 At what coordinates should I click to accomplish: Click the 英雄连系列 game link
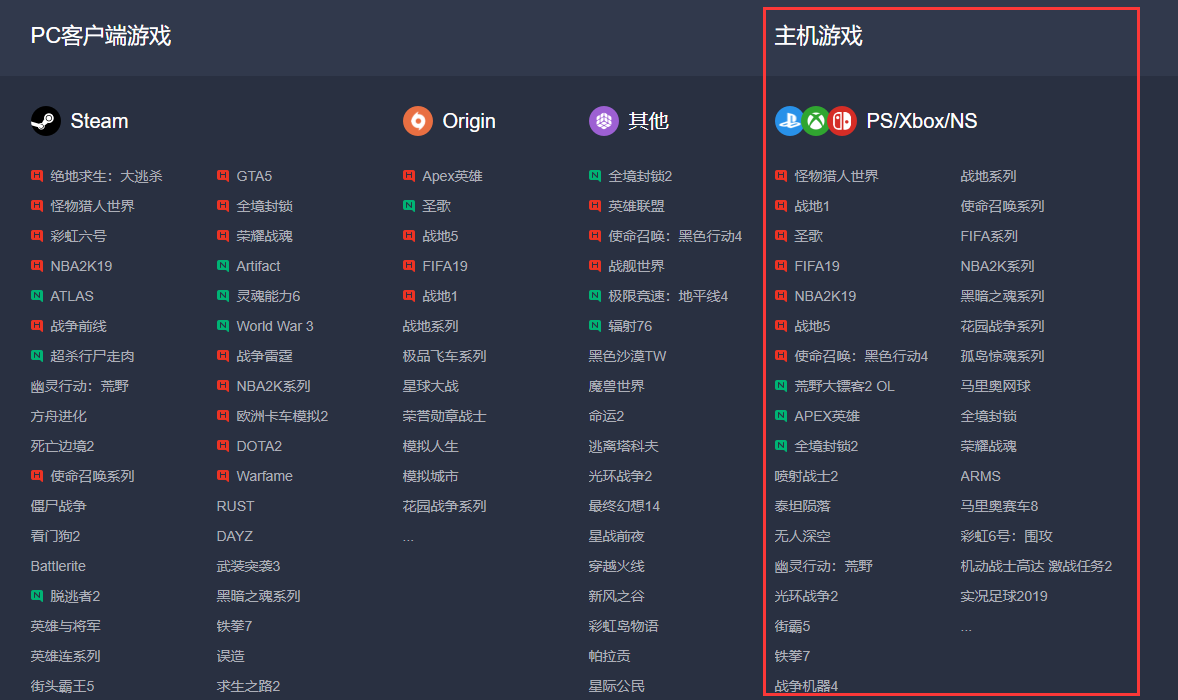(x=65, y=656)
